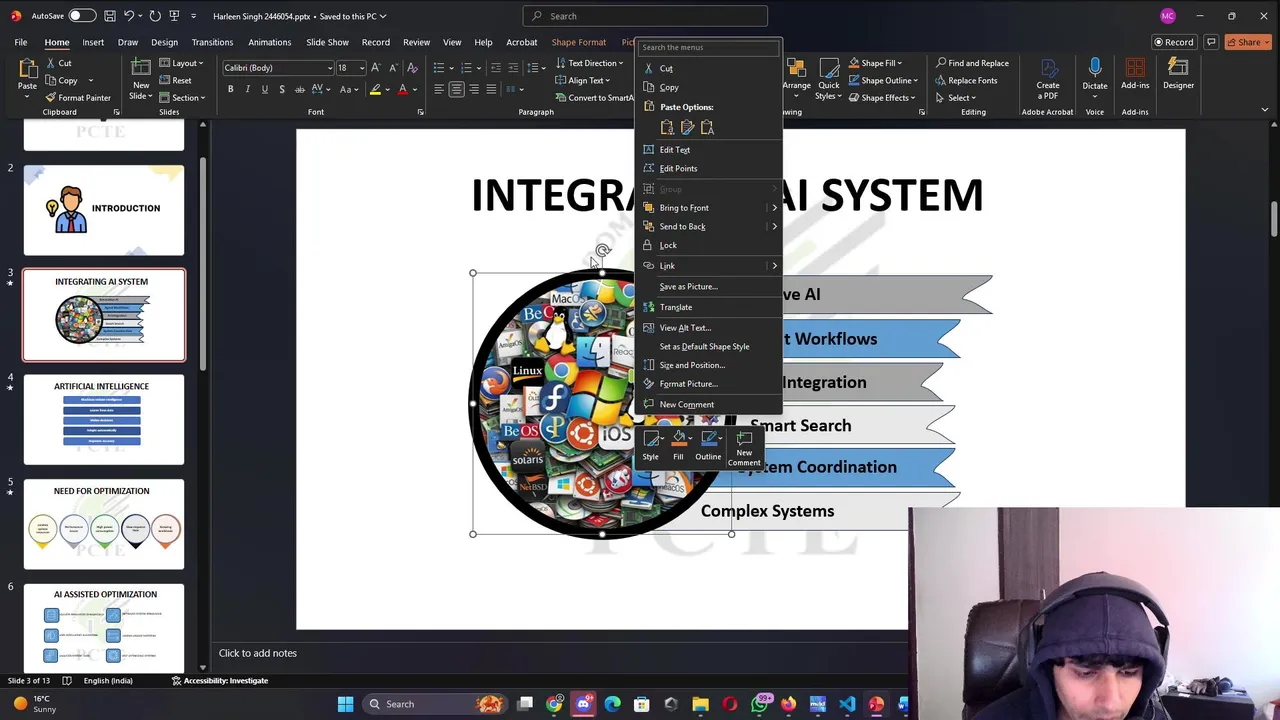Click Accessibility: Investigate in status bar
The height and width of the screenshot is (720, 1280).
pyautogui.click(x=219, y=681)
